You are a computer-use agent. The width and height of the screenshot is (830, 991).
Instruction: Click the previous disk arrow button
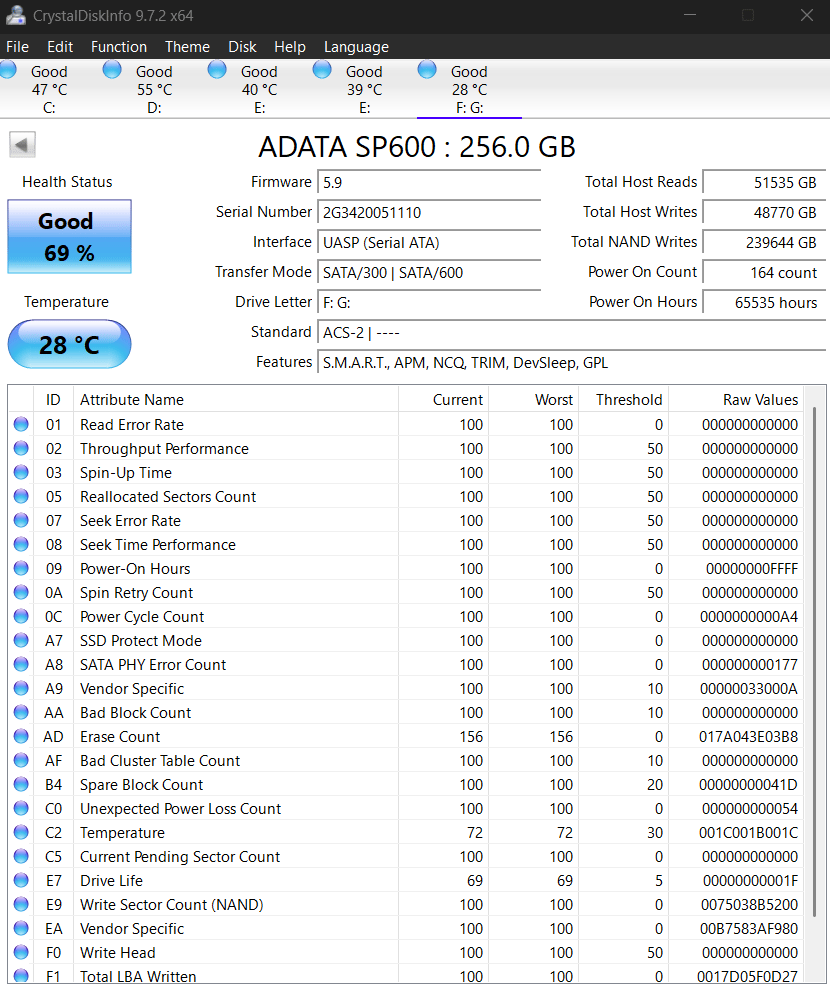pos(22,145)
